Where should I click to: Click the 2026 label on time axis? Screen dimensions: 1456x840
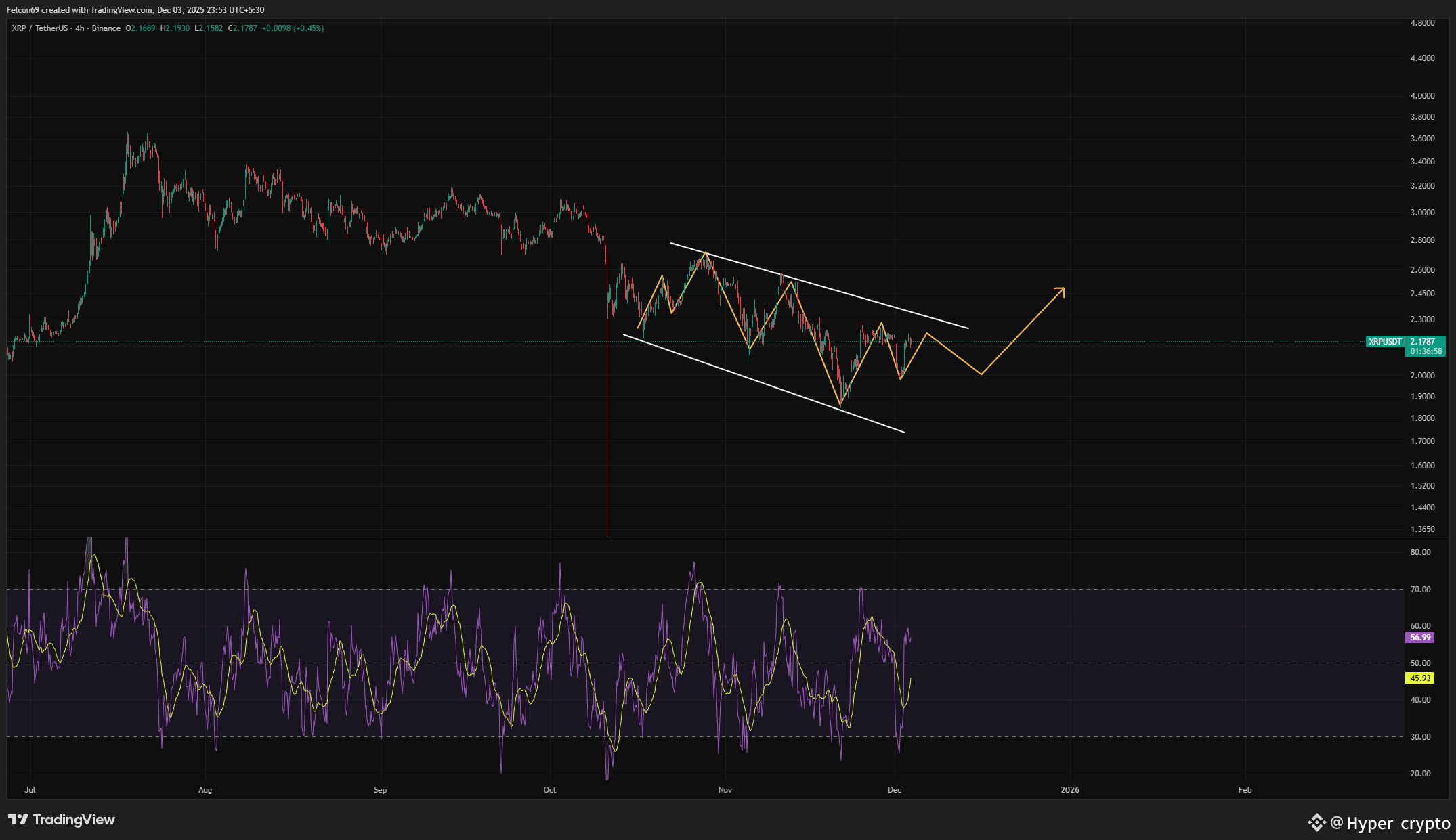coord(1070,790)
